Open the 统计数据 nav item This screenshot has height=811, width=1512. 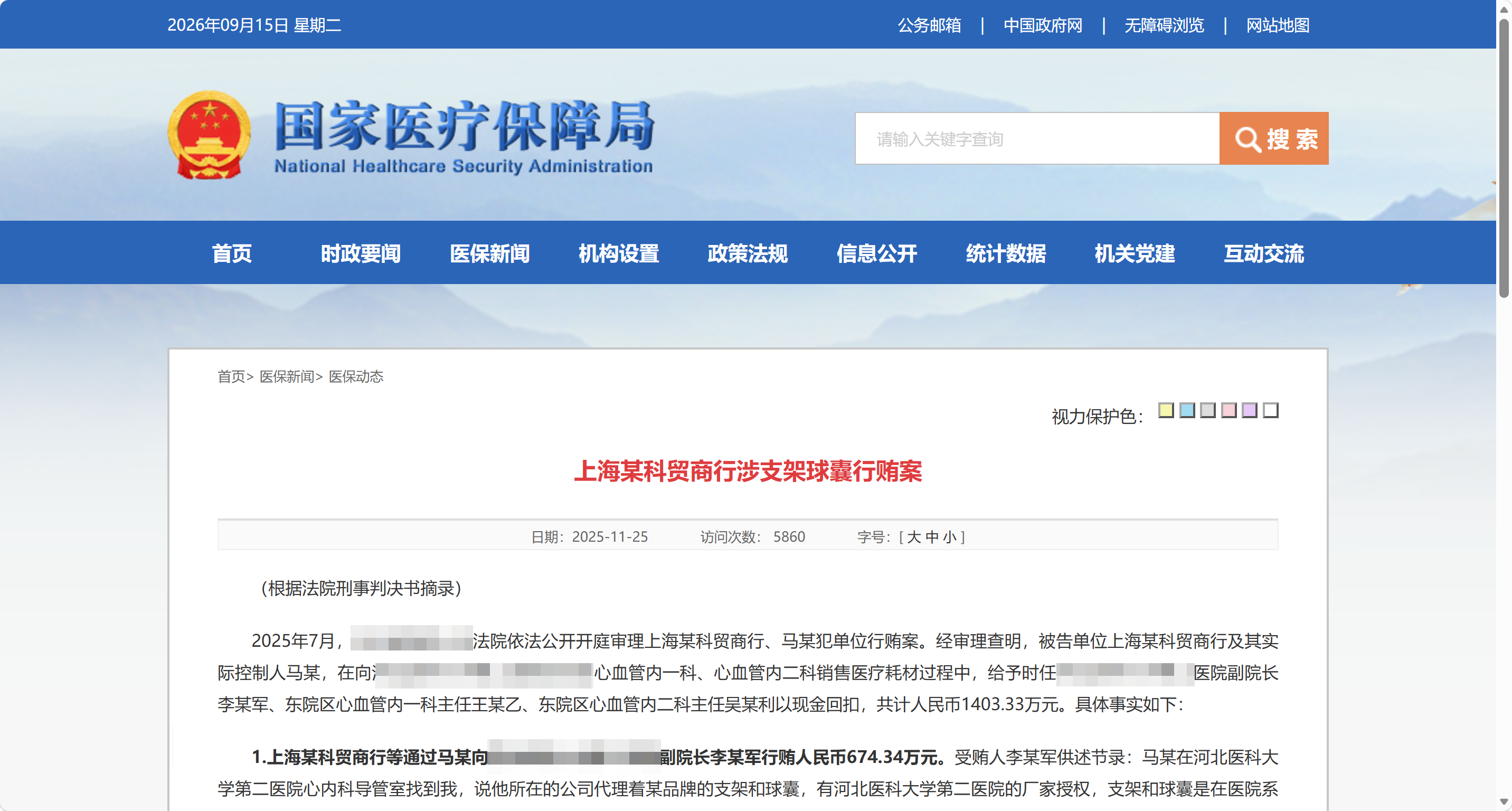point(1006,253)
